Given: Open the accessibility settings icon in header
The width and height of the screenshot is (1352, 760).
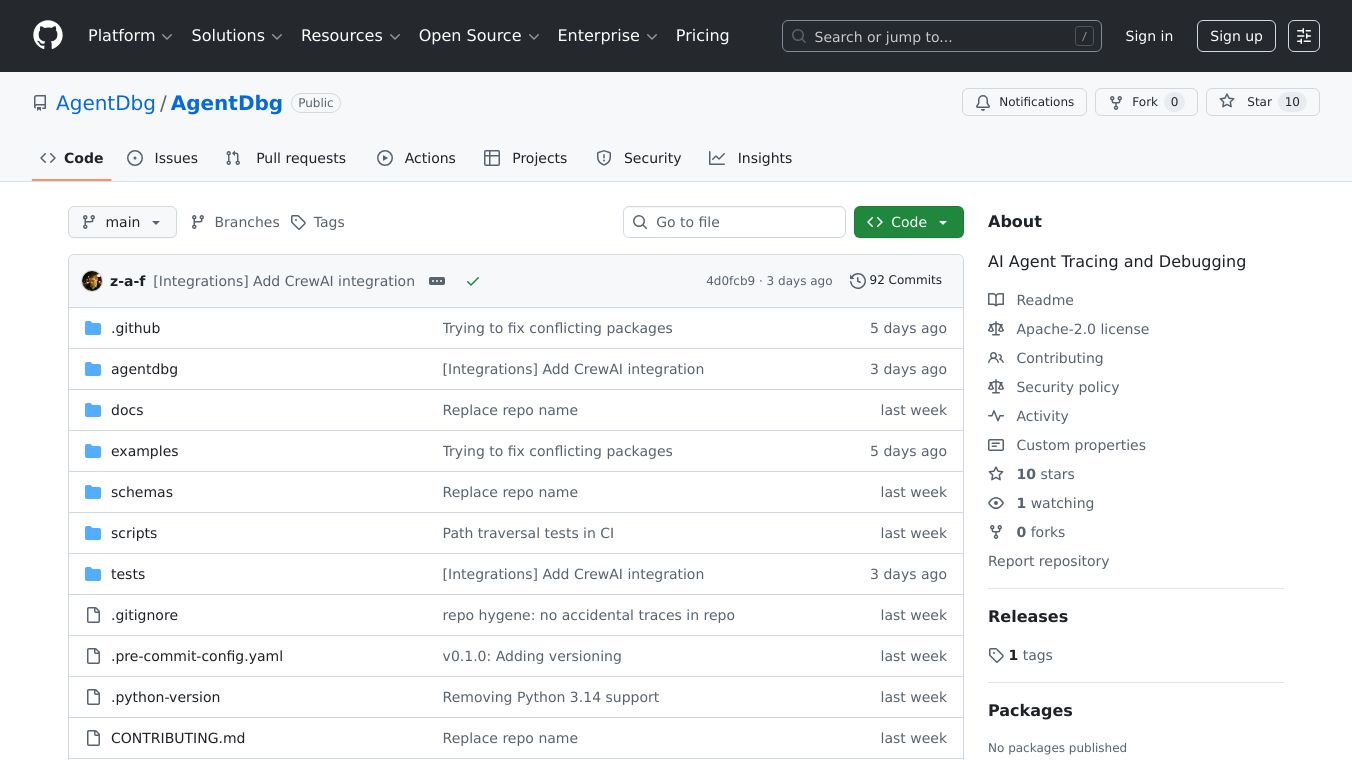Looking at the screenshot, I should [x=1303, y=36].
